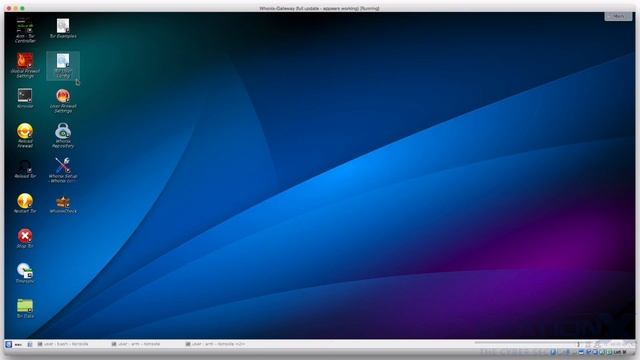Open User Firewall Settings icon
640x360 pixels.
pyautogui.click(x=63, y=101)
